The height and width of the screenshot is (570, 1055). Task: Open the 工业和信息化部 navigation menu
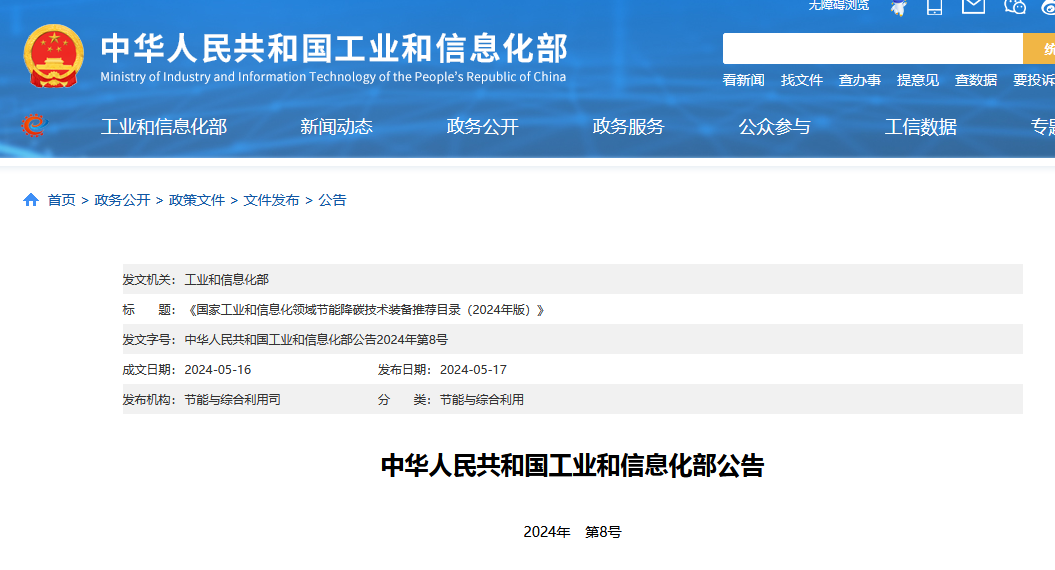tap(164, 127)
